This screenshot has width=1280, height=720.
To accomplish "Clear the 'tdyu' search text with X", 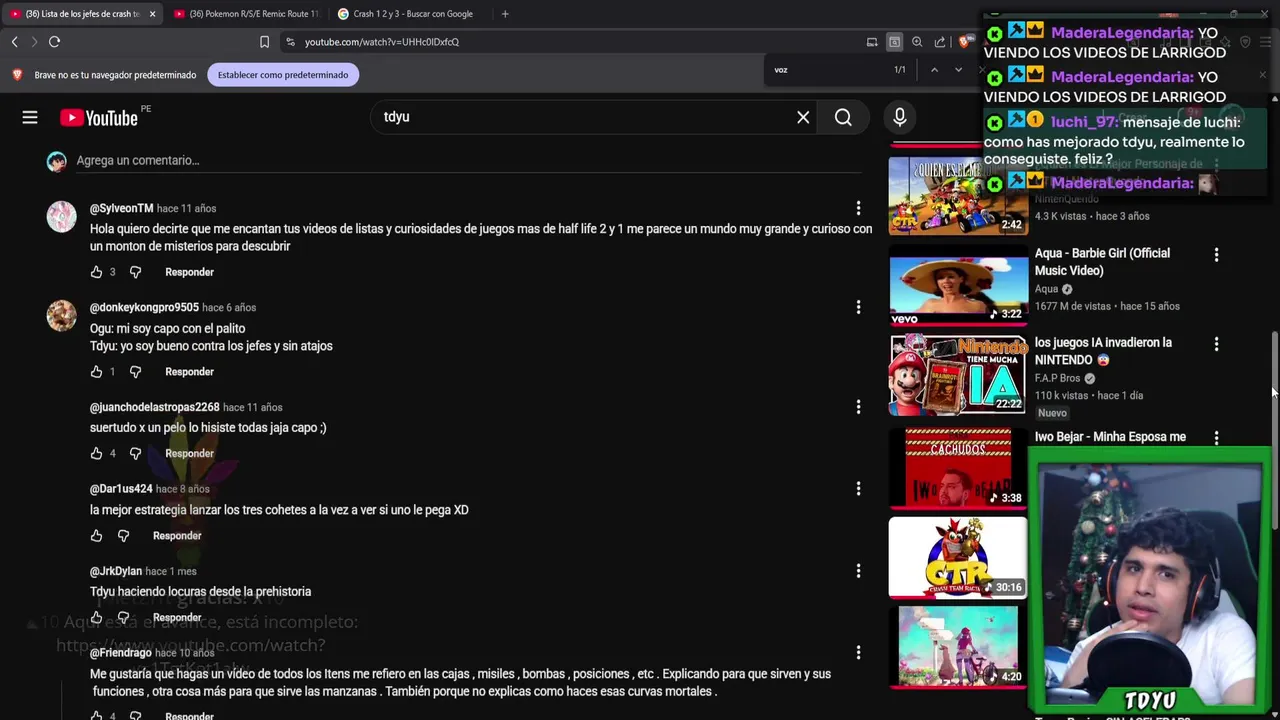I will click(x=803, y=117).
